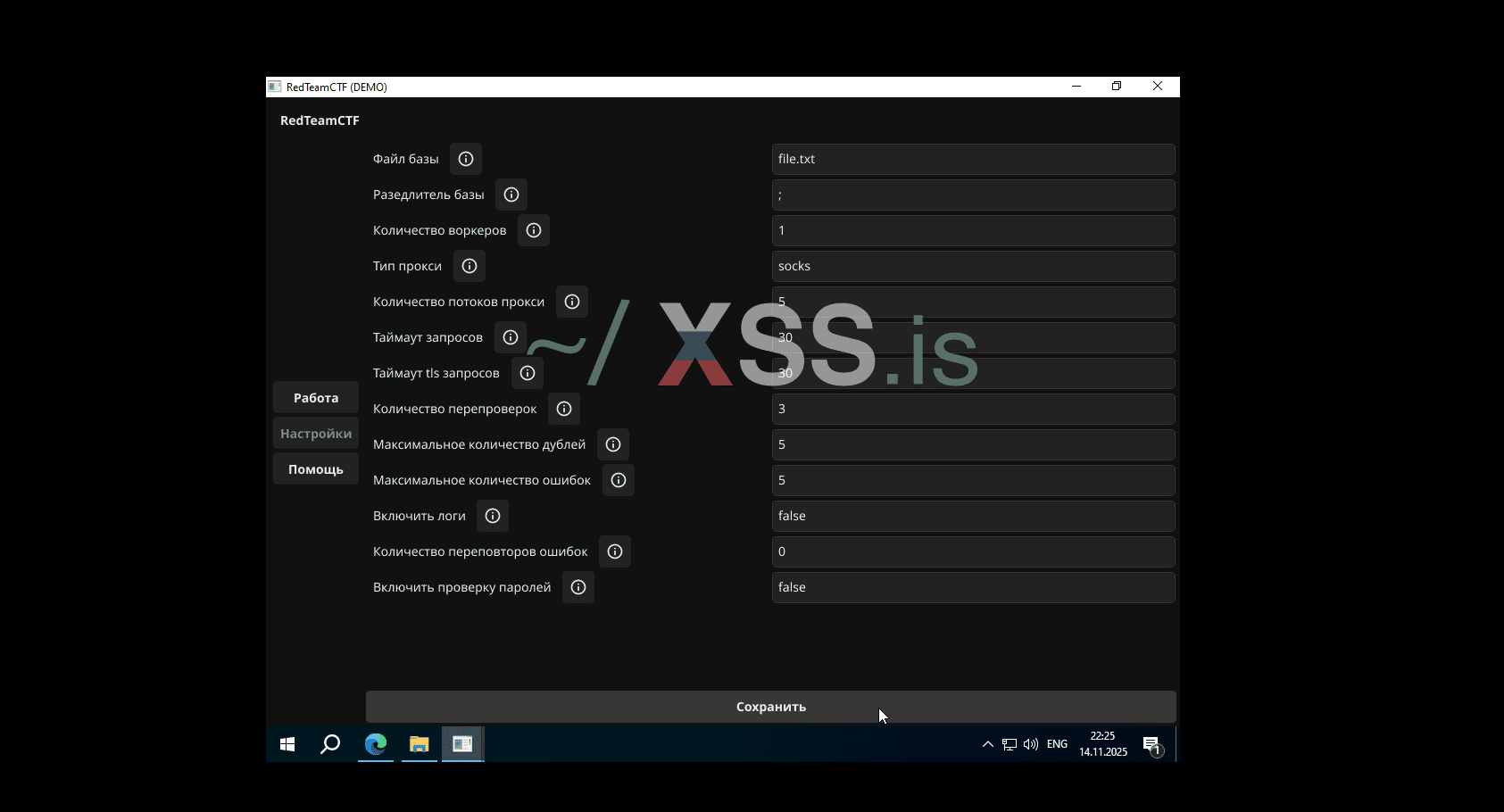Open info hint for Таймаут tls запросов
1504x812 pixels.
pos(528,373)
